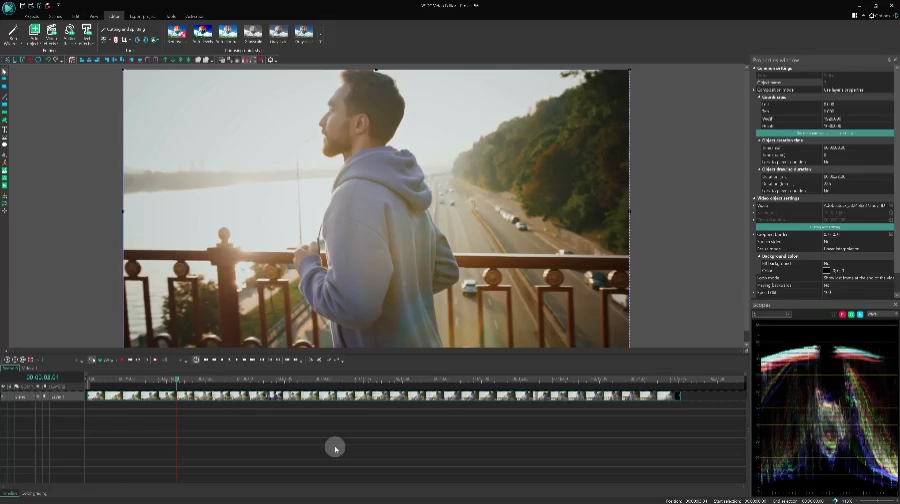Viewport: 900px width, 504px height.
Task: Click Cutting and splitting button in properties
Action: click(x=824, y=227)
